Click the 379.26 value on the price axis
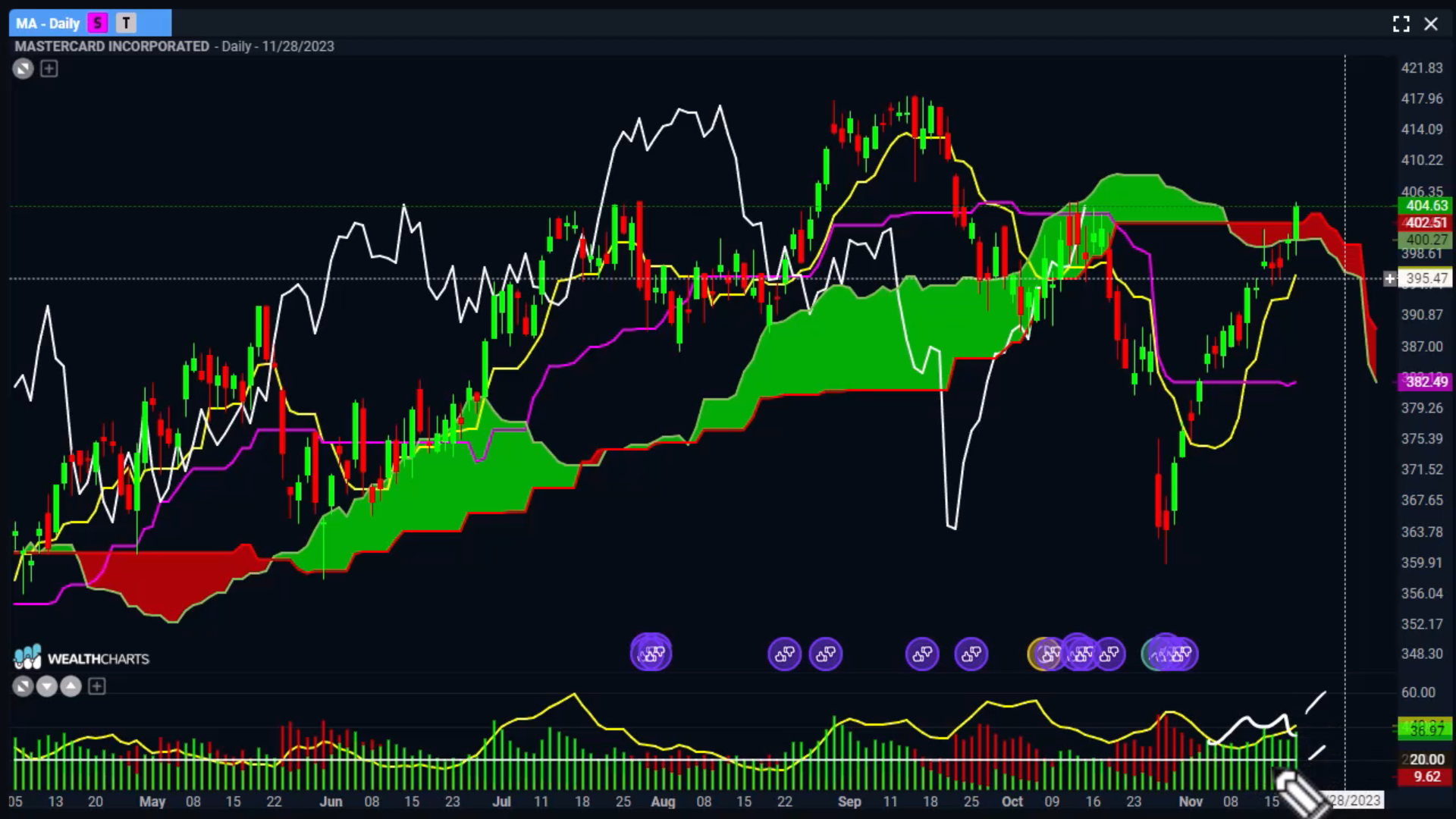This screenshot has height=819, width=1456. click(1422, 408)
